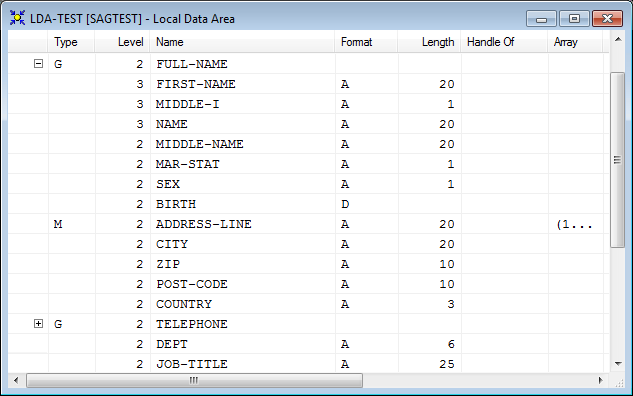Click the M type of ADDRESS-LINE
633x396 pixels.
58,224
